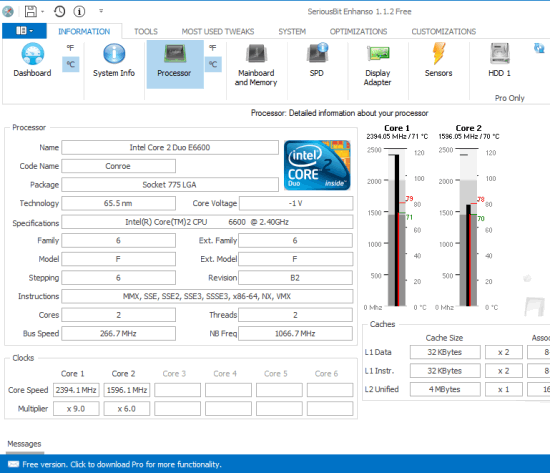
Task: Open the Dashboard view
Action: (x=32, y=60)
